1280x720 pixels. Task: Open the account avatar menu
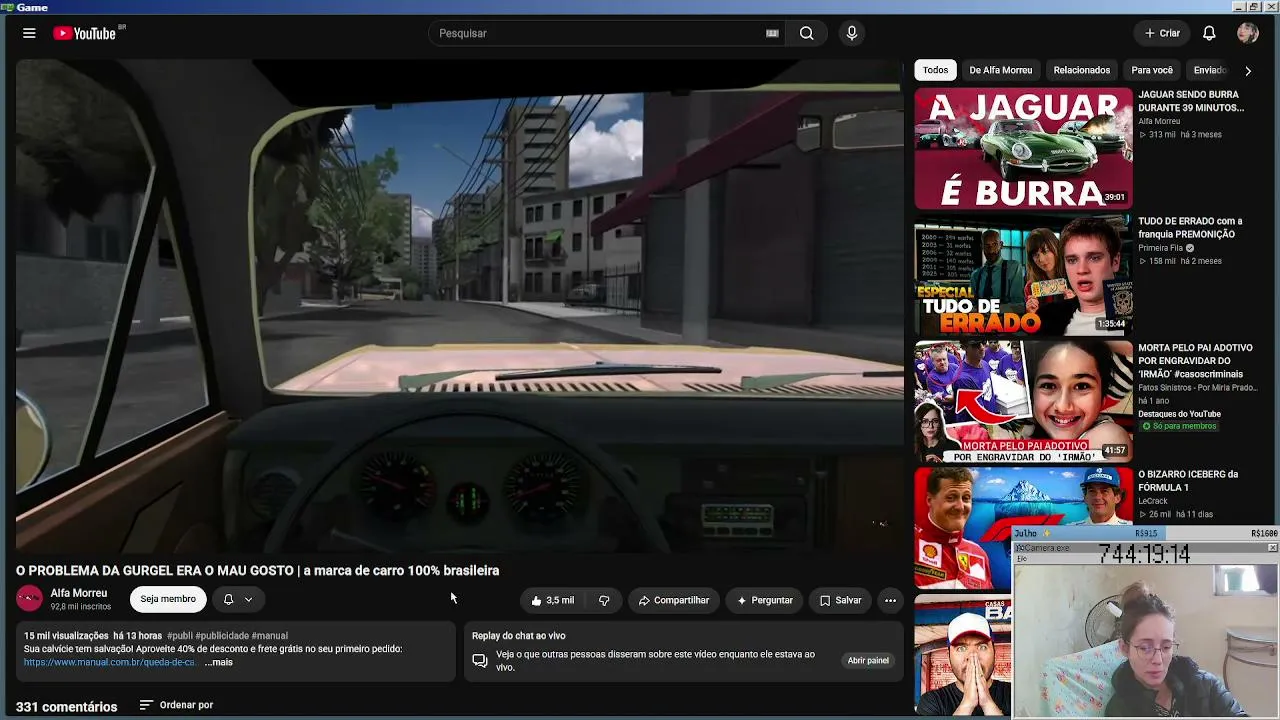[1247, 33]
